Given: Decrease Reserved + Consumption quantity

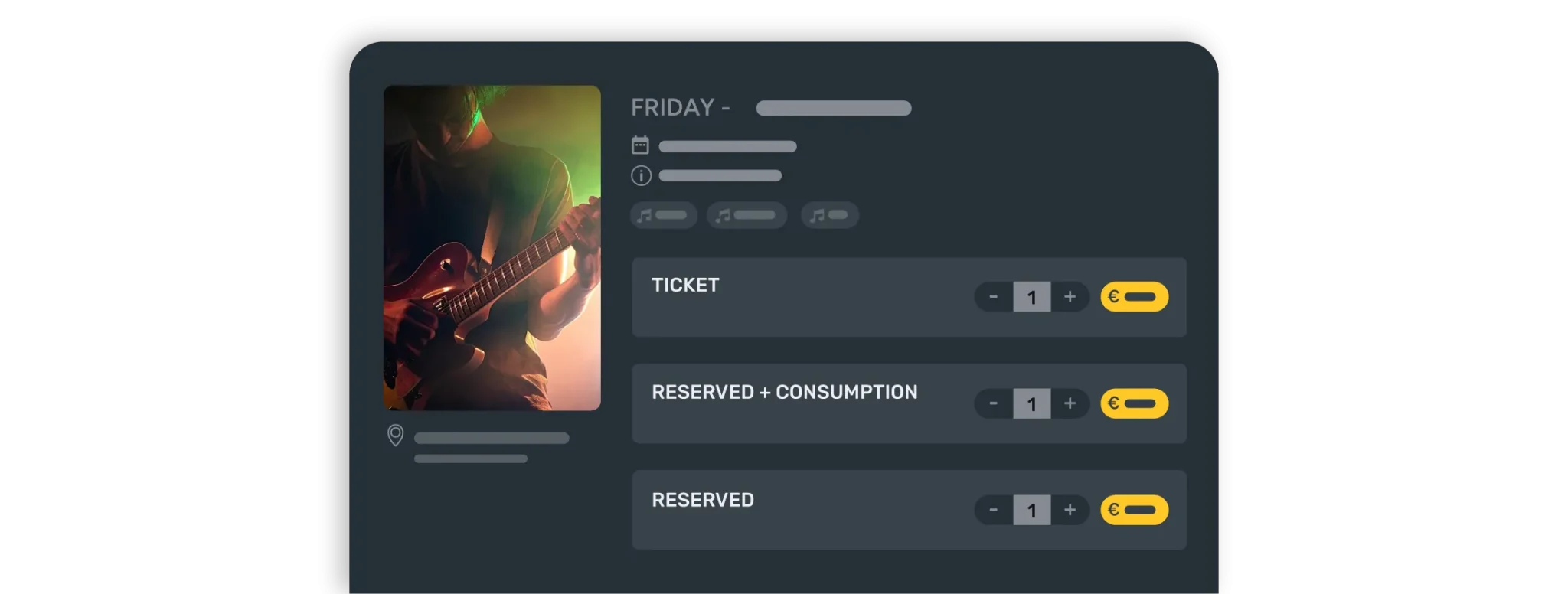Looking at the screenshot, I should 994,403.
